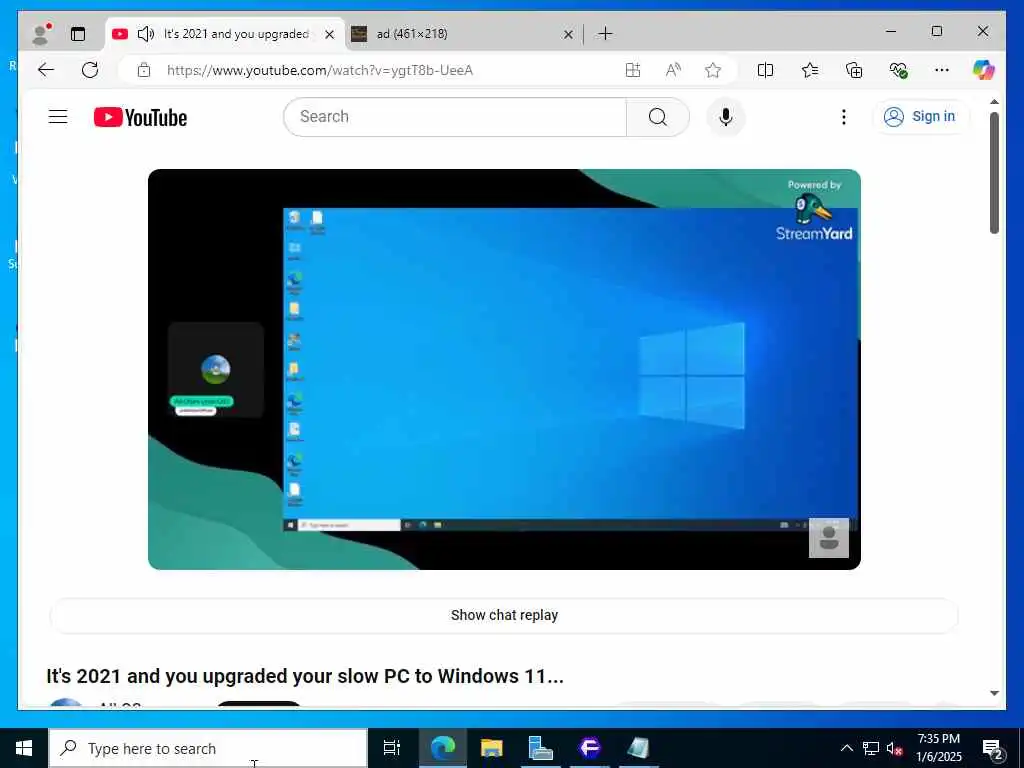Open the apps available icon in address bar
The width and height of the screenshot is (1024, 768).
(x=633, y=70)
